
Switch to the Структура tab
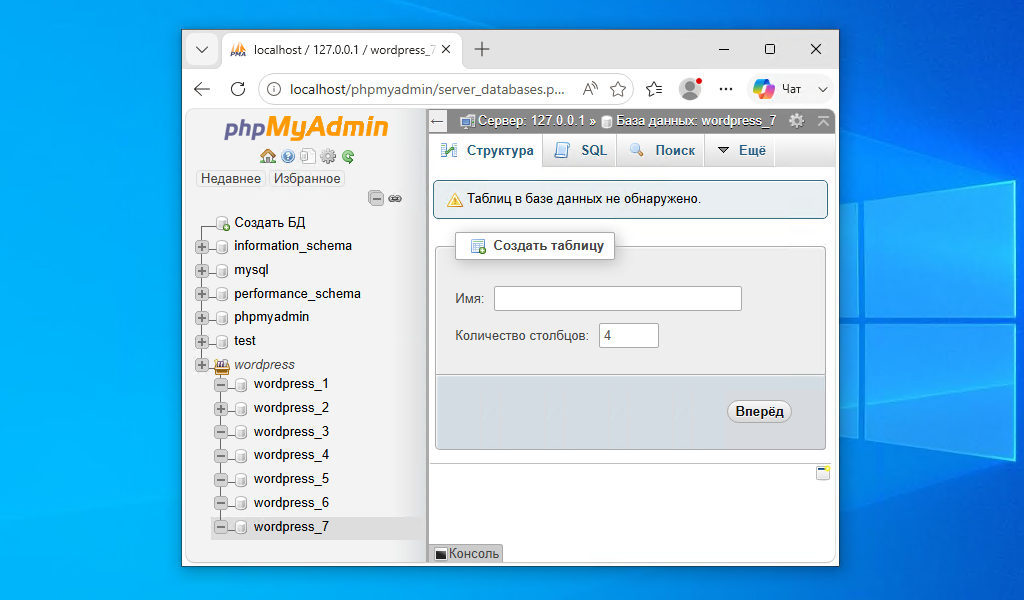tap(487, 150)
